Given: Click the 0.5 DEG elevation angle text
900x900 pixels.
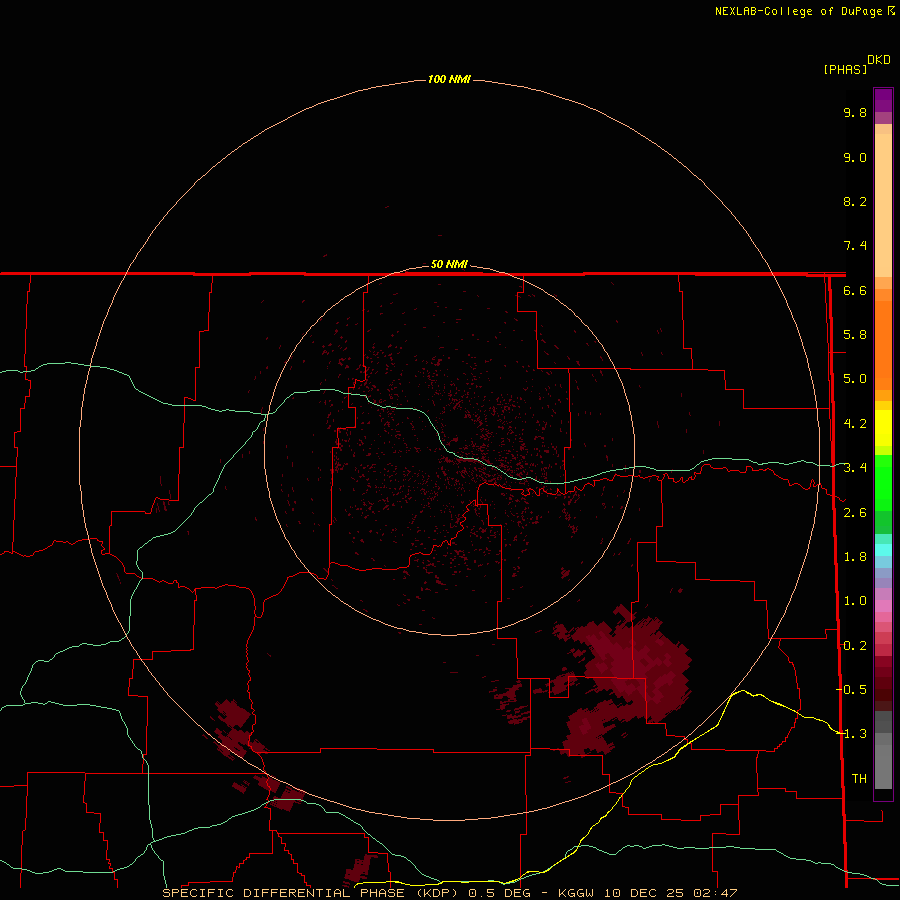Looking at the screenshot, I should click(499, 893).
